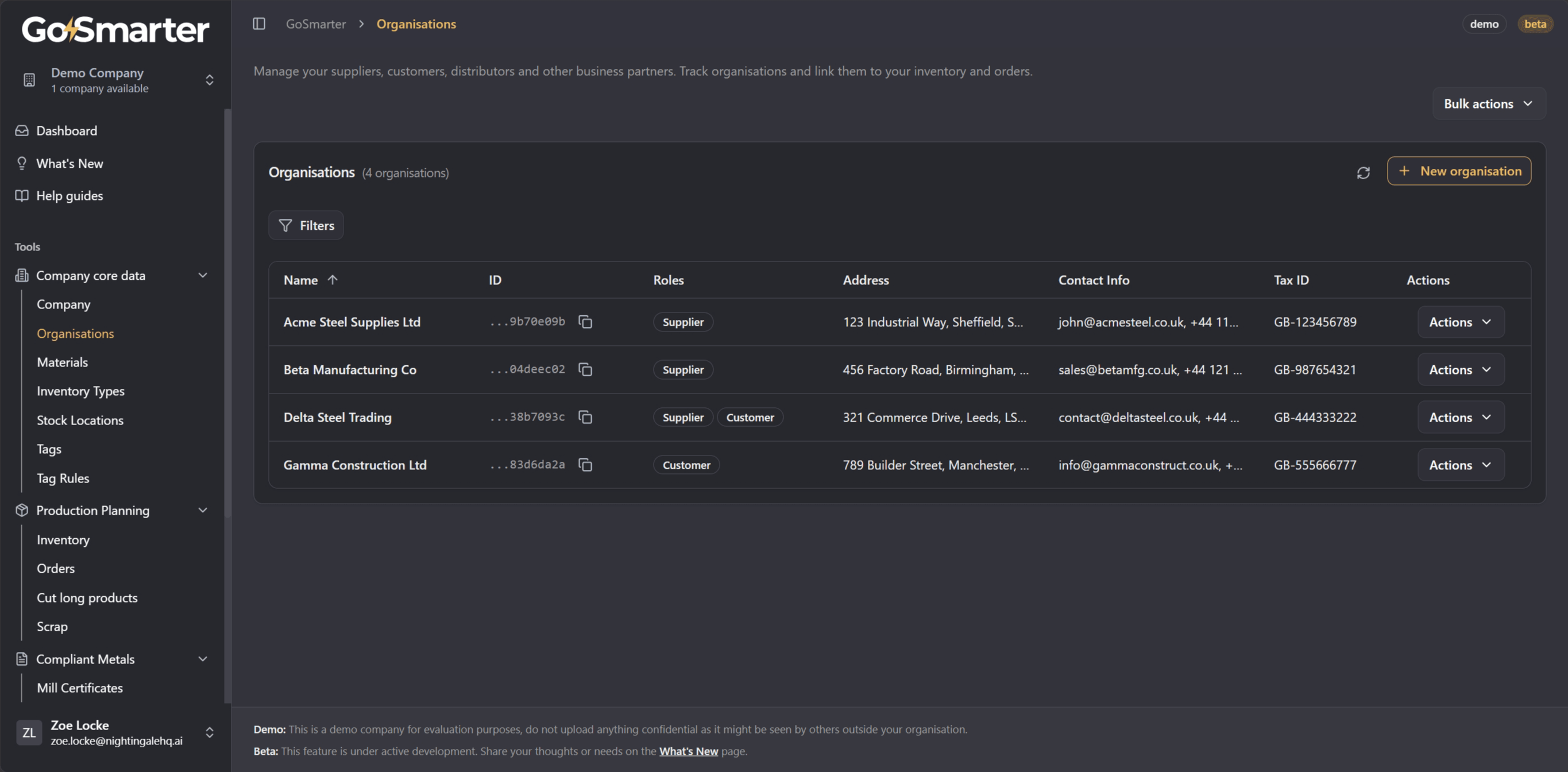Open Tag Rules
The width and height of the screenshot is (1568, 772).
tap(63, 478)
